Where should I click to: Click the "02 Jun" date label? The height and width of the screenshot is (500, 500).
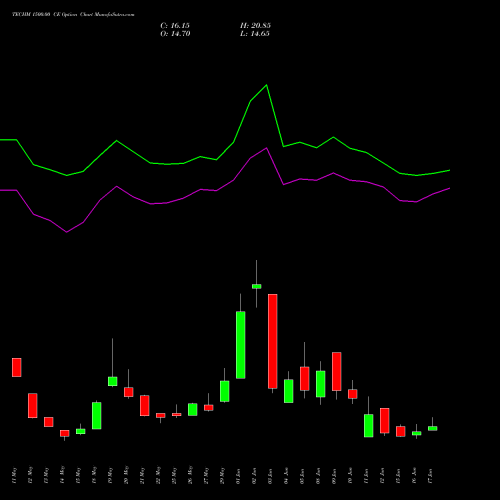coord(254,476)
